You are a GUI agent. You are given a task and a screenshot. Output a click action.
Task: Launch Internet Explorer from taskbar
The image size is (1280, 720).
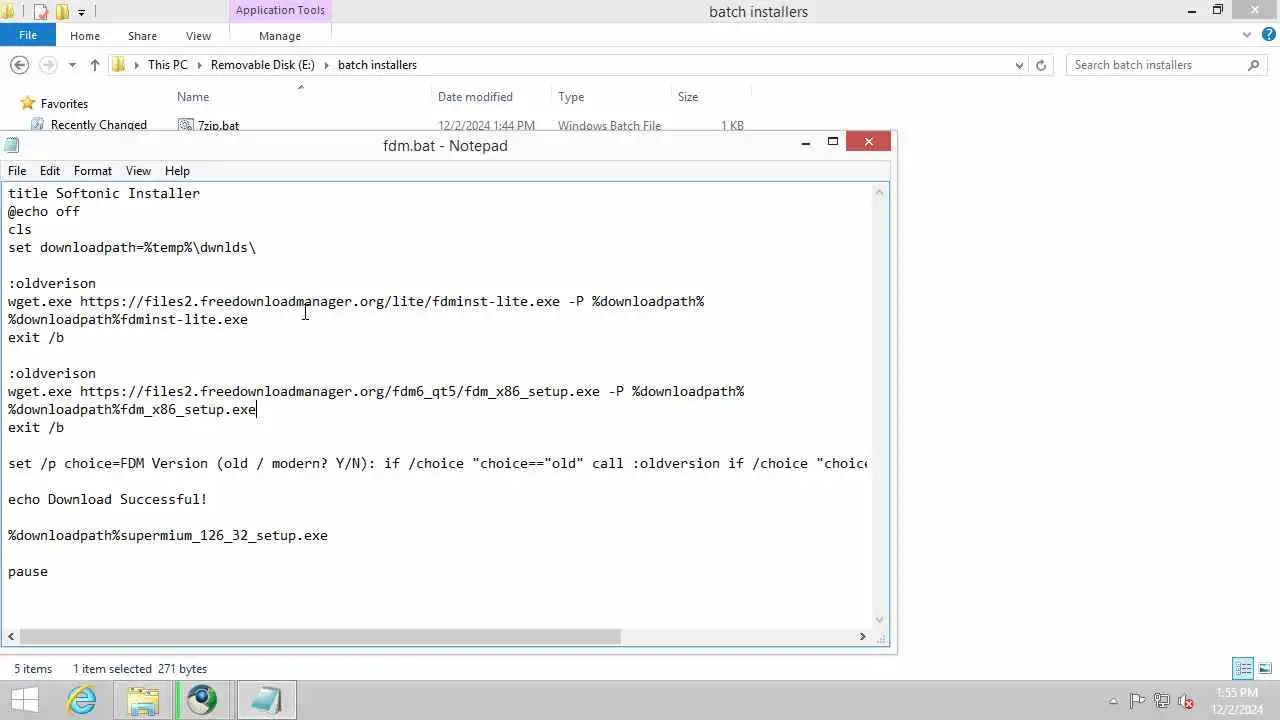coord(82,700)
